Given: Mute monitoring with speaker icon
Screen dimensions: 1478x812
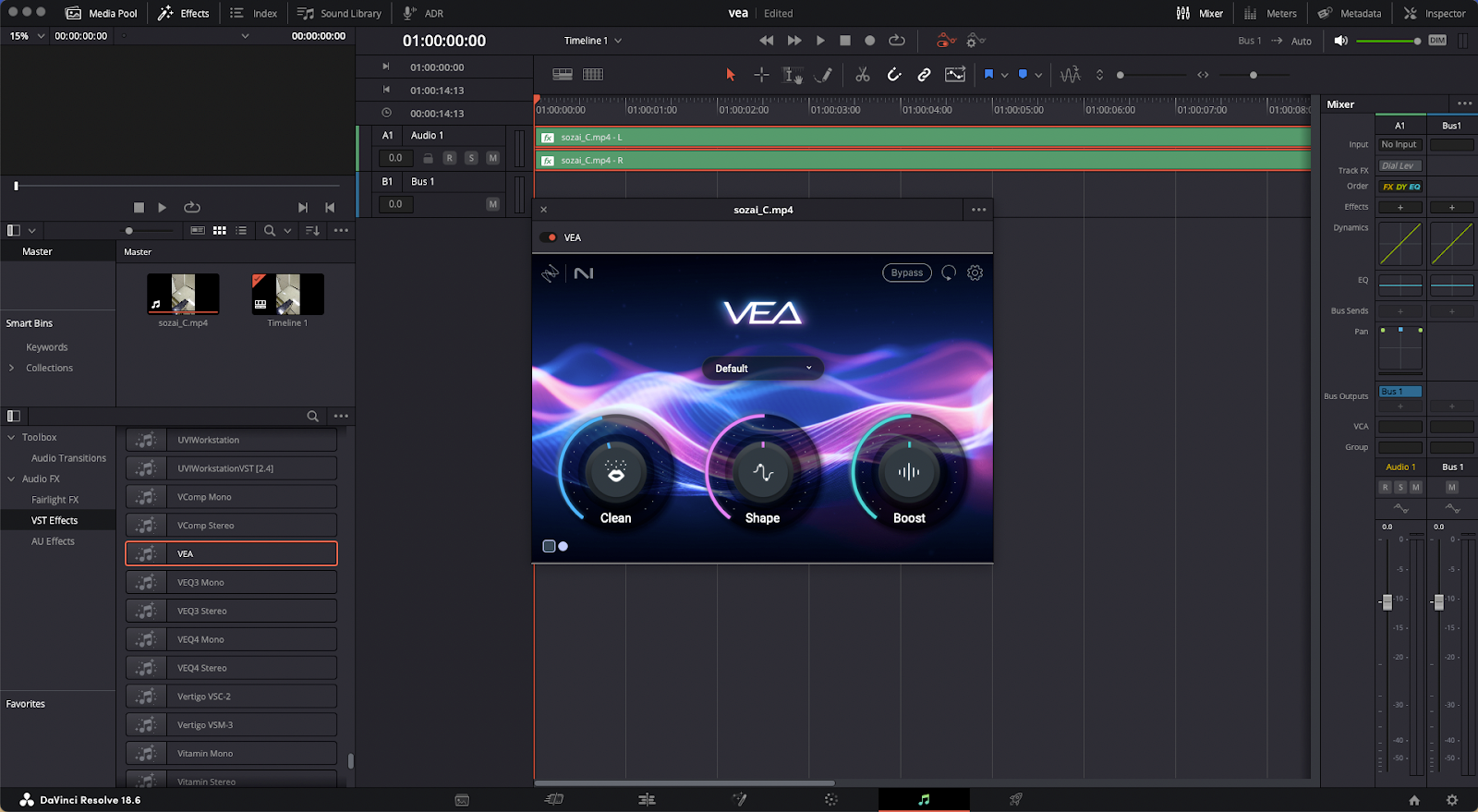Looking at the screenshot, I should click(x=1341, y=41).
